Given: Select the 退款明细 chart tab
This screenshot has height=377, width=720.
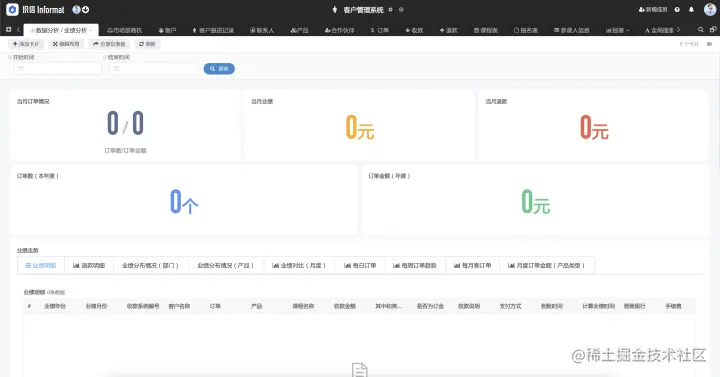Looking at the screenshot, I should point(89,265).
